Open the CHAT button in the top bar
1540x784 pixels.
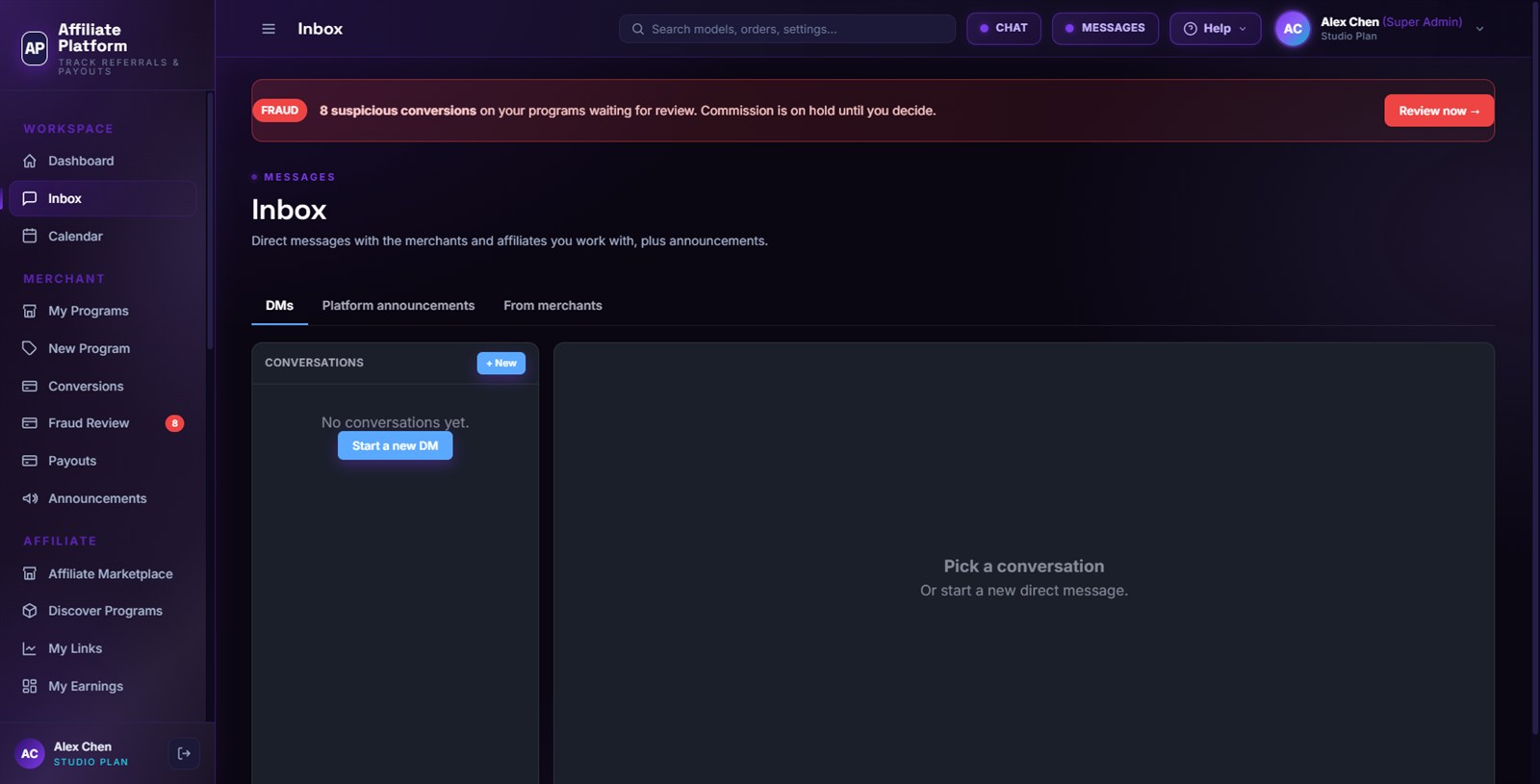[x=1004, y=29]
